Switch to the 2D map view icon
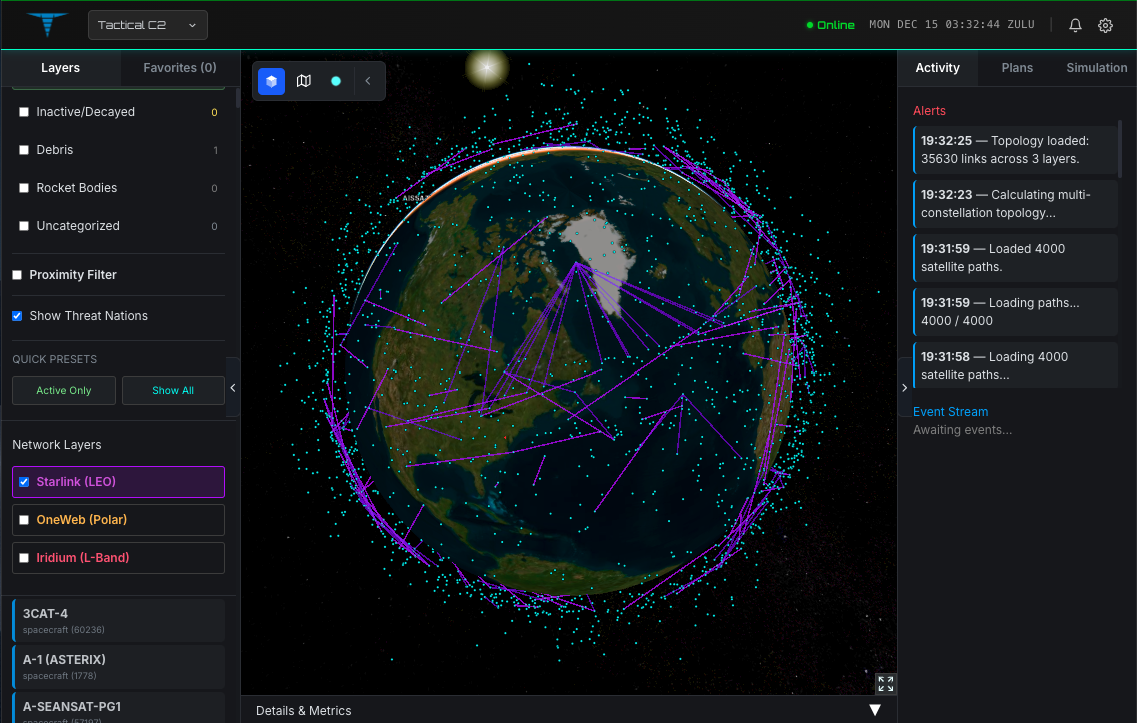 [304, 81]
